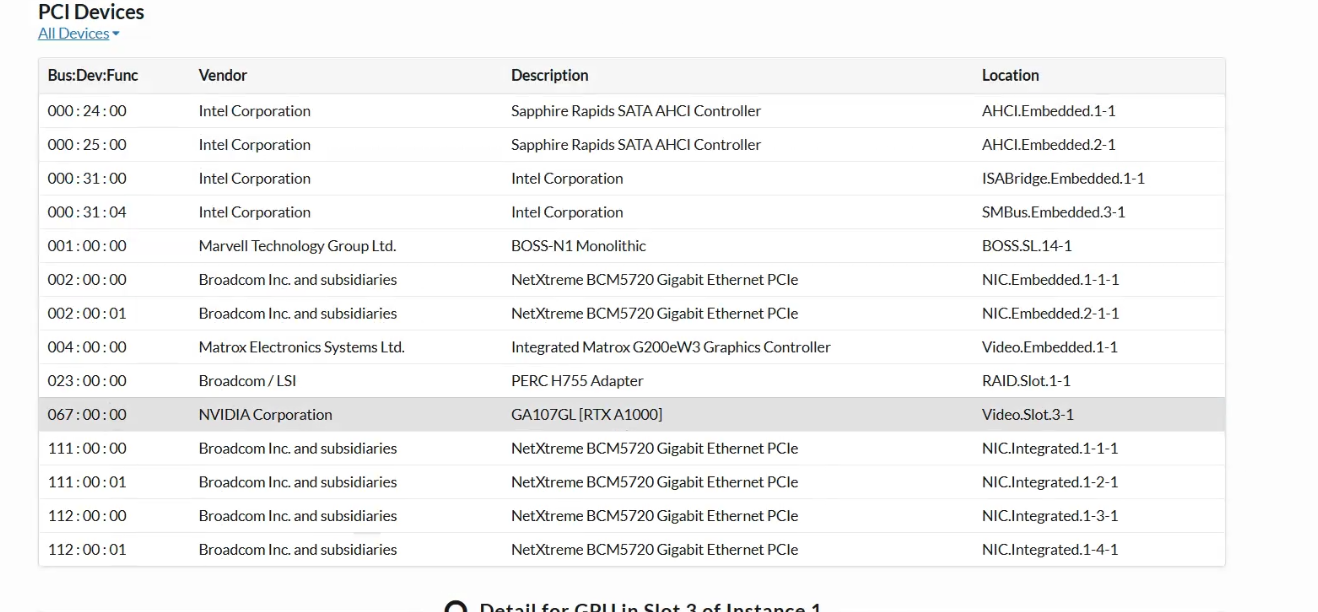Click the Bus:Dev:Func column header

click(x=93, y=76)
